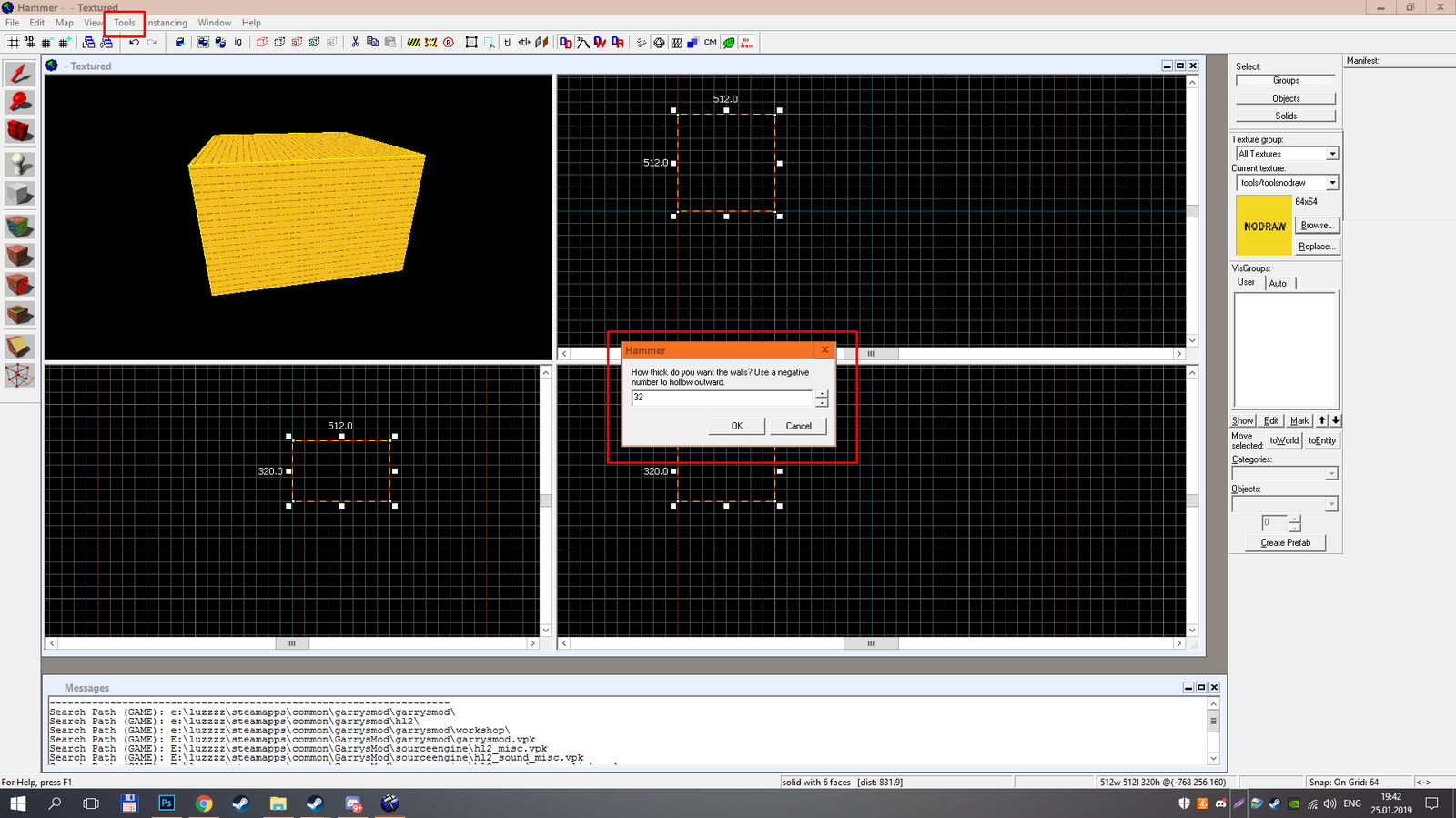Click the nodraw toolbar icon
Screen dimensions: 1456x818
click(746, 42)
